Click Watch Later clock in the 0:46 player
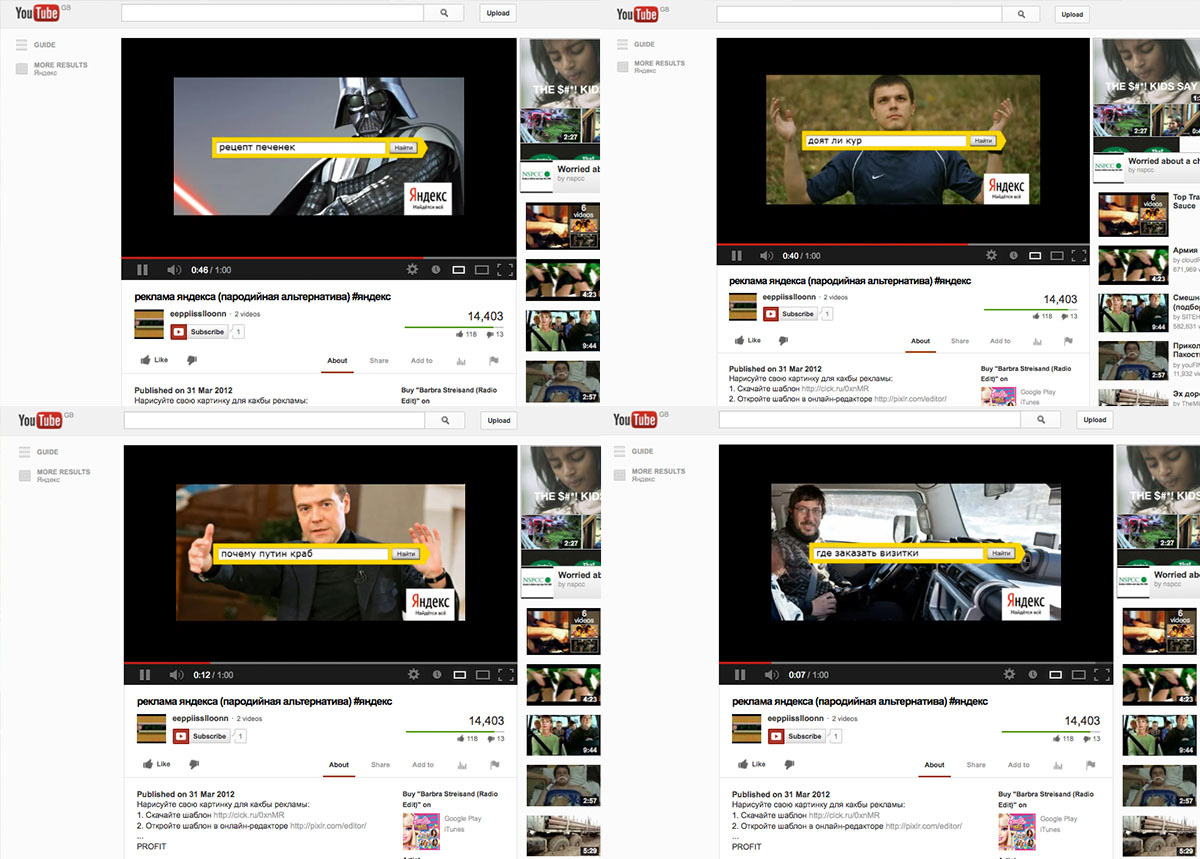 tap(436, 270)
